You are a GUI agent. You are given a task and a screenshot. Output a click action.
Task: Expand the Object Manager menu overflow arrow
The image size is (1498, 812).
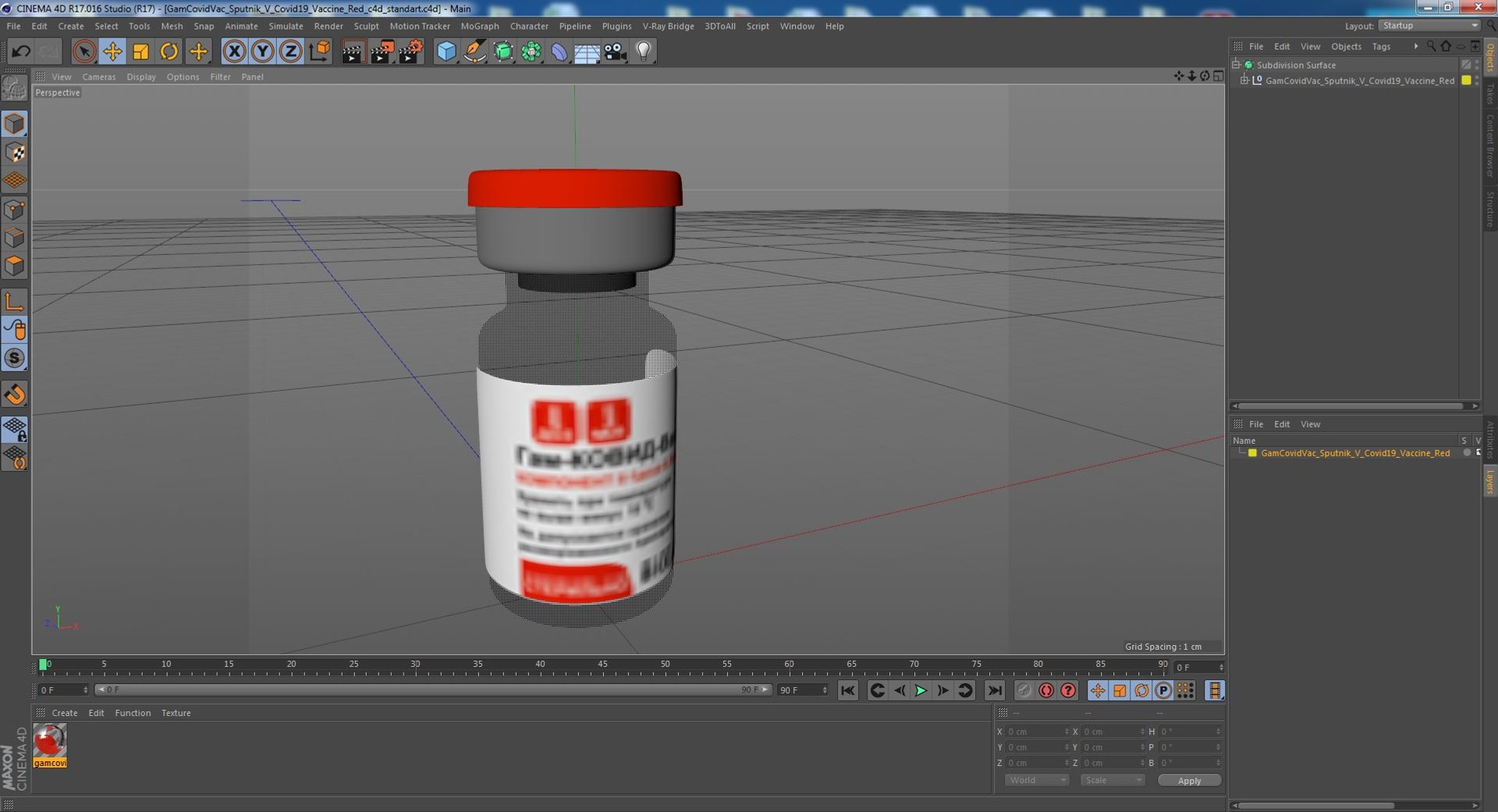pyautogui.click(x=1415, y=47)
